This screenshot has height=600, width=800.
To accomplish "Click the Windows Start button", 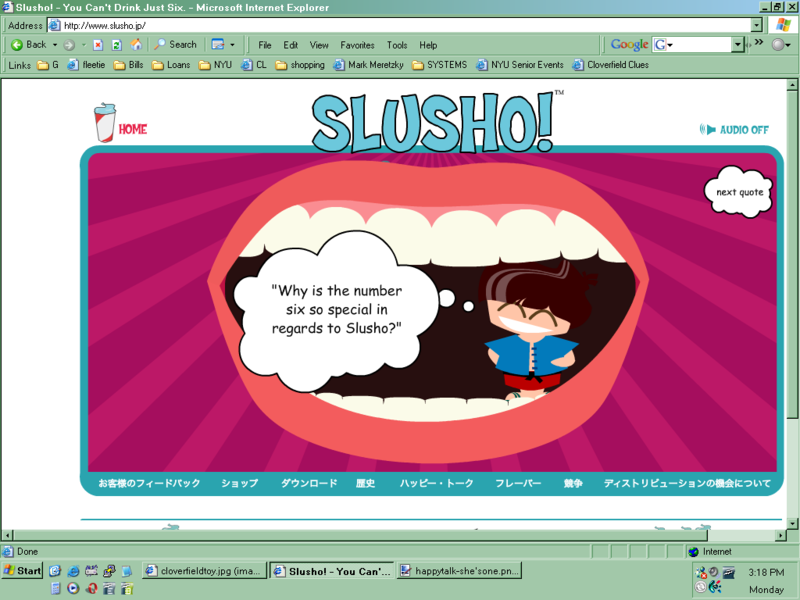I will 22,570.
